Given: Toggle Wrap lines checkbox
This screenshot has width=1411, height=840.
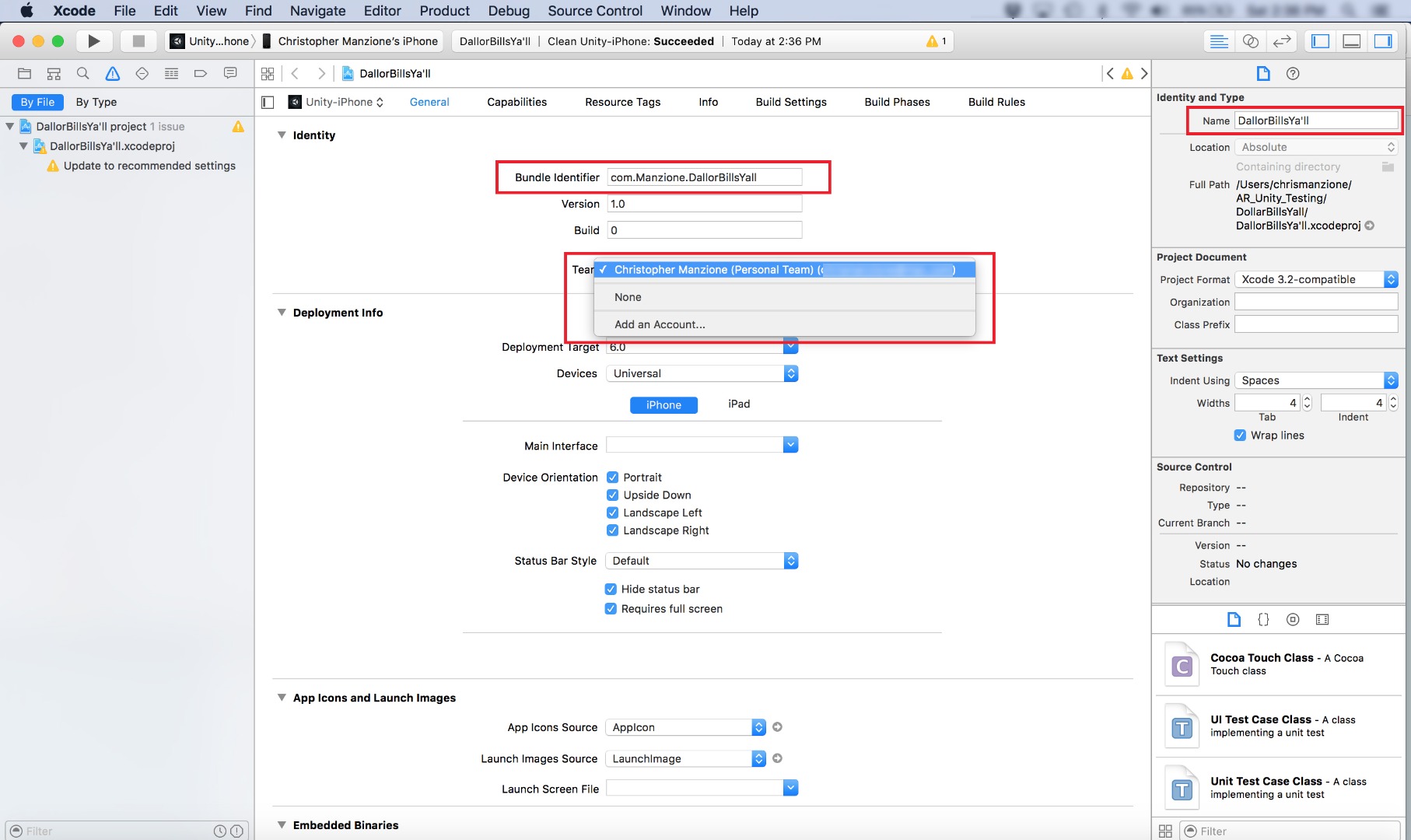Looking at the screenshot, I should pos(1240,436).
